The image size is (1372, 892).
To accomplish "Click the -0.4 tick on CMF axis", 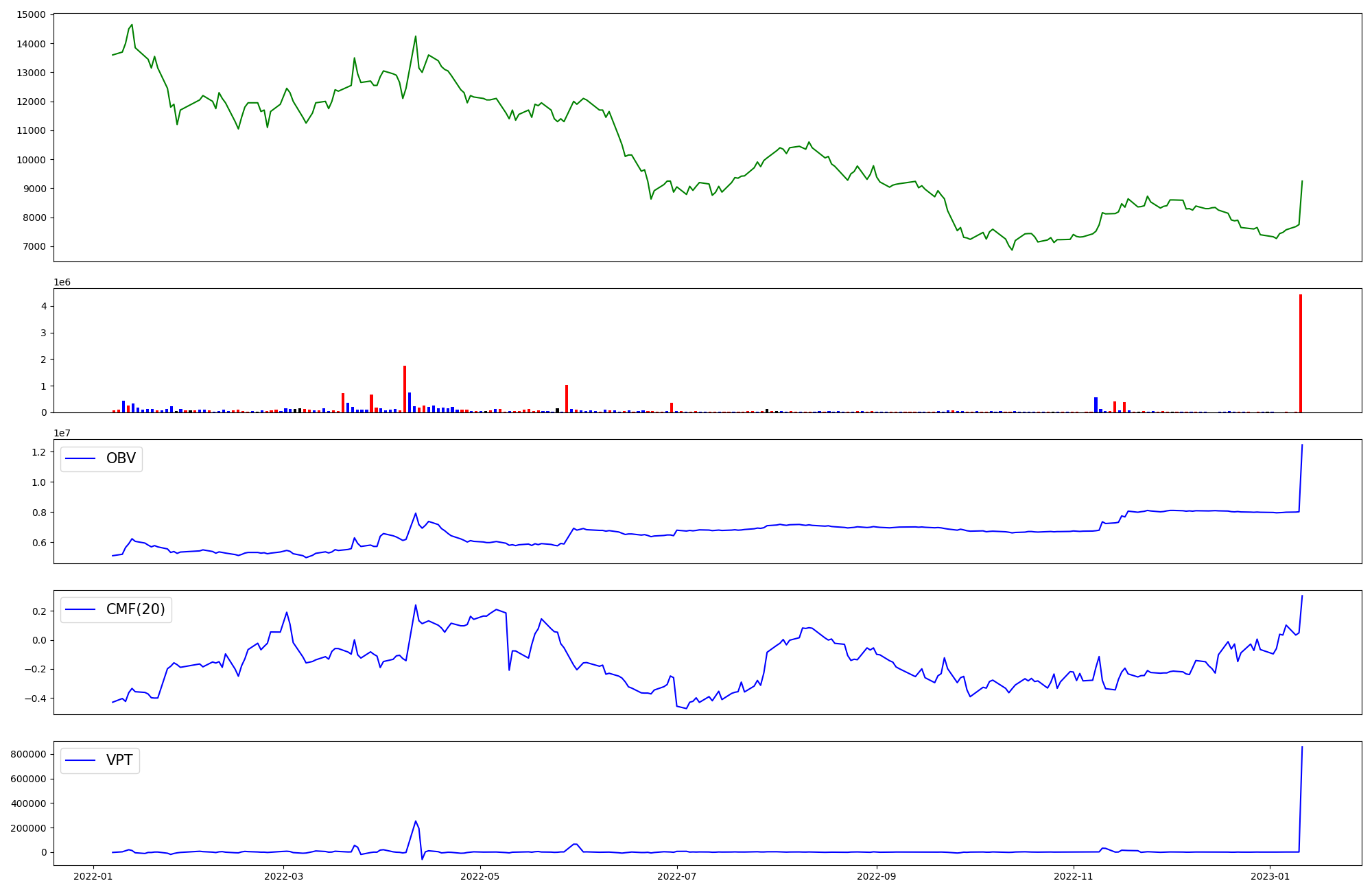I will (34, 699).
